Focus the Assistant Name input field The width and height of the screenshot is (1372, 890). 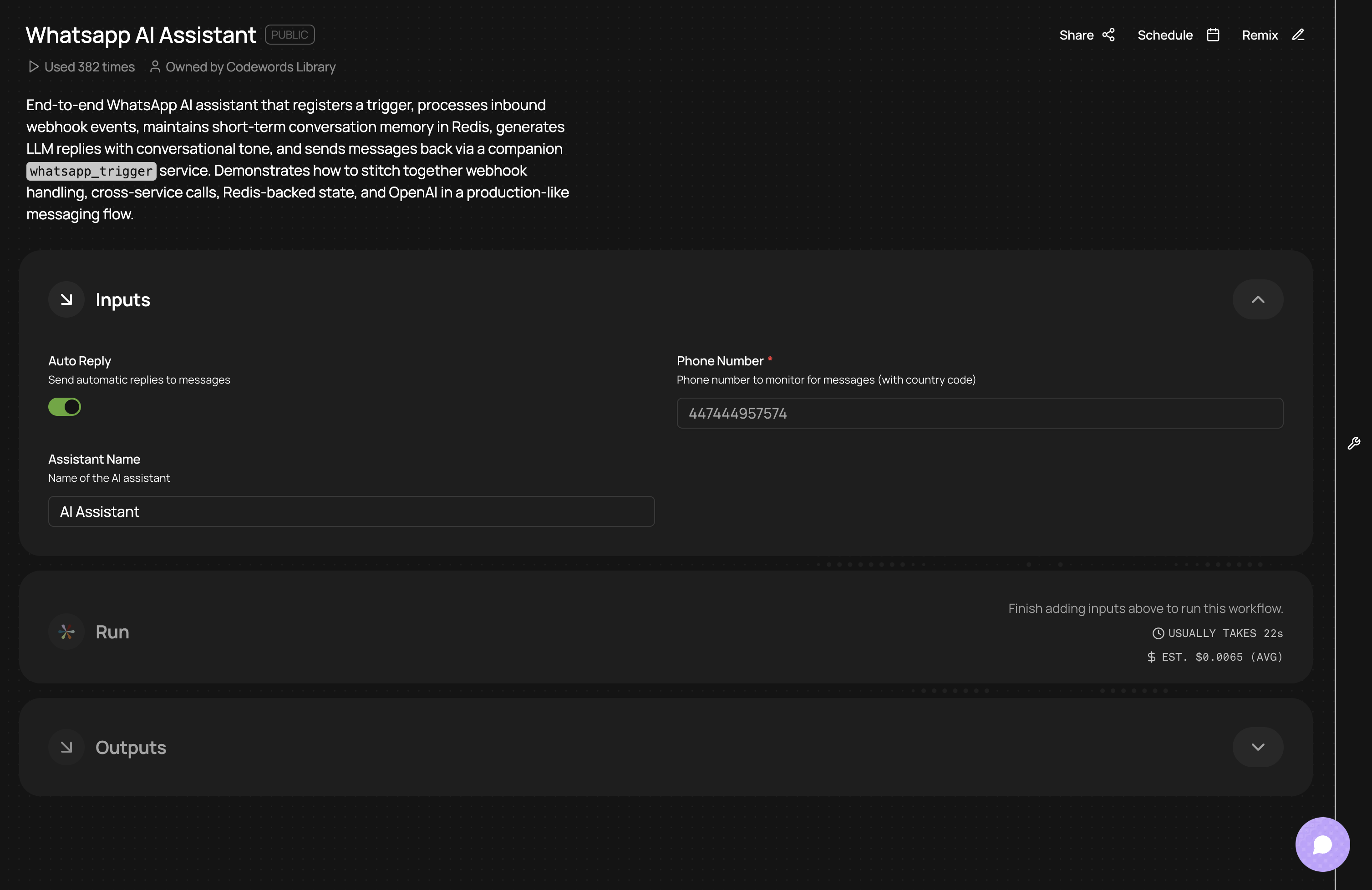click(351, 511)
